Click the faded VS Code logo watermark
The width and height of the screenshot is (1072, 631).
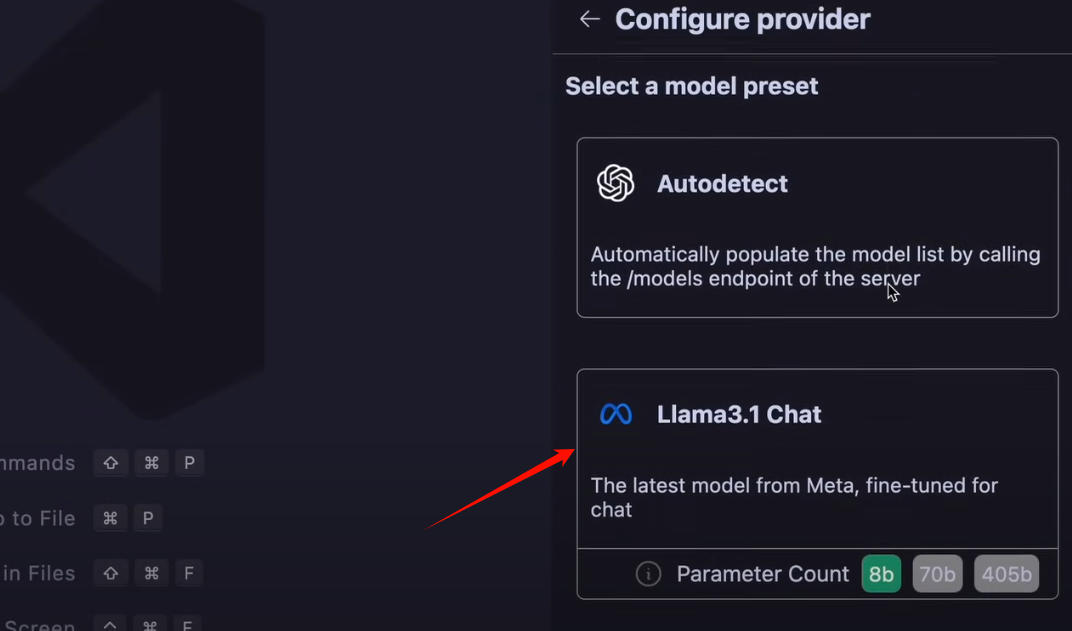[133, 205]
